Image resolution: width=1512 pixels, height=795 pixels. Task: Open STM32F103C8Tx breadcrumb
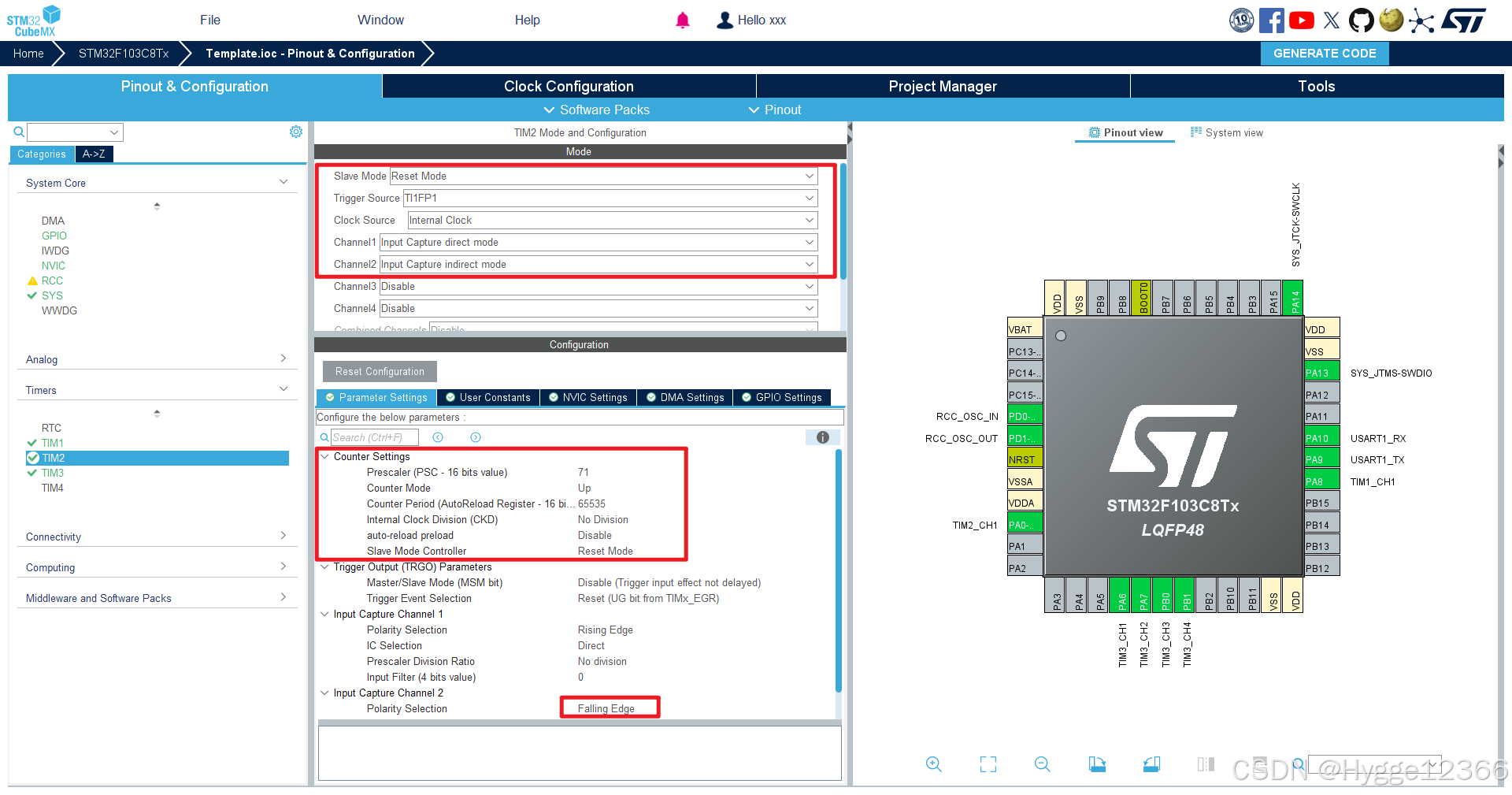[124, 54]
